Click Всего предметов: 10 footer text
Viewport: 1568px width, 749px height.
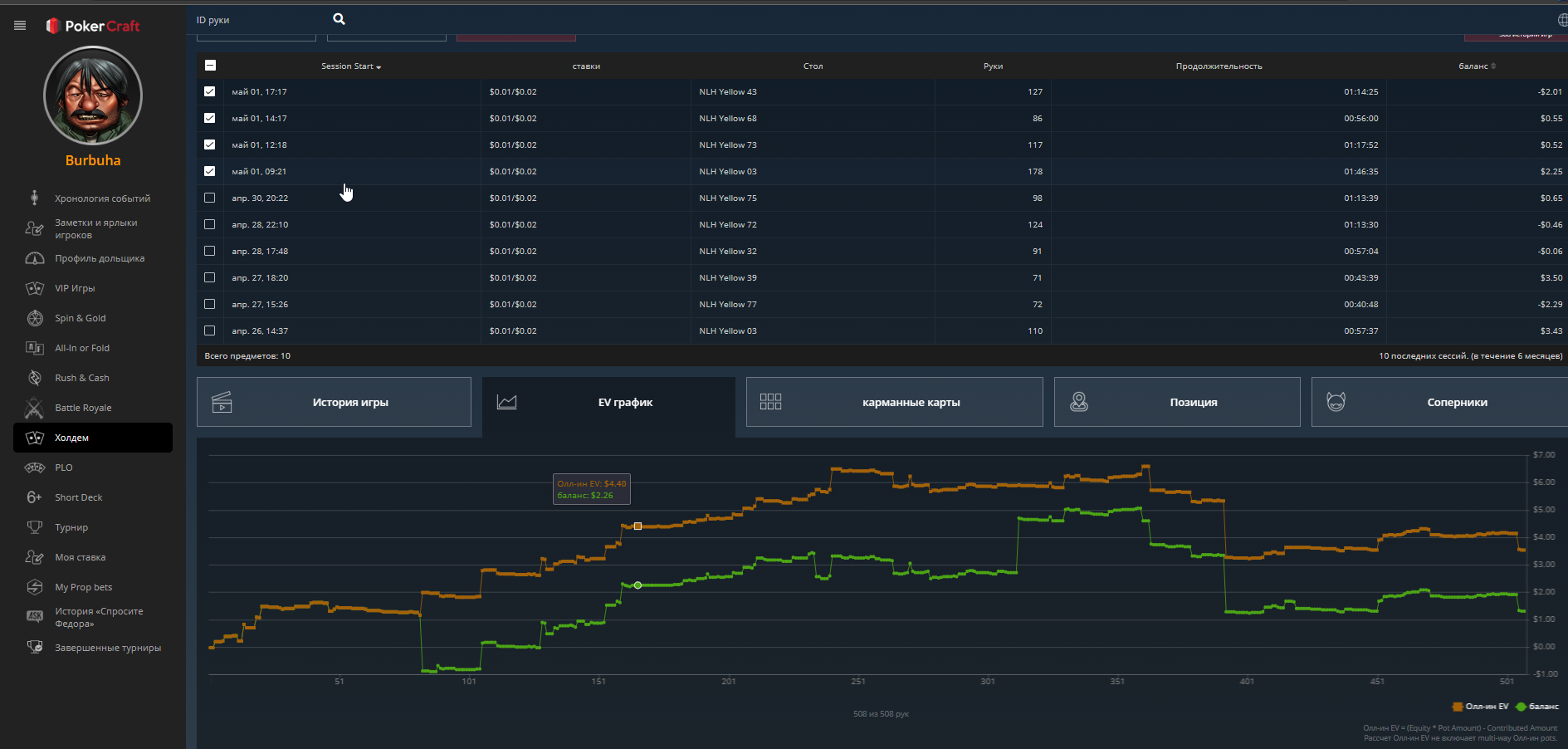[x=247, y=355]
